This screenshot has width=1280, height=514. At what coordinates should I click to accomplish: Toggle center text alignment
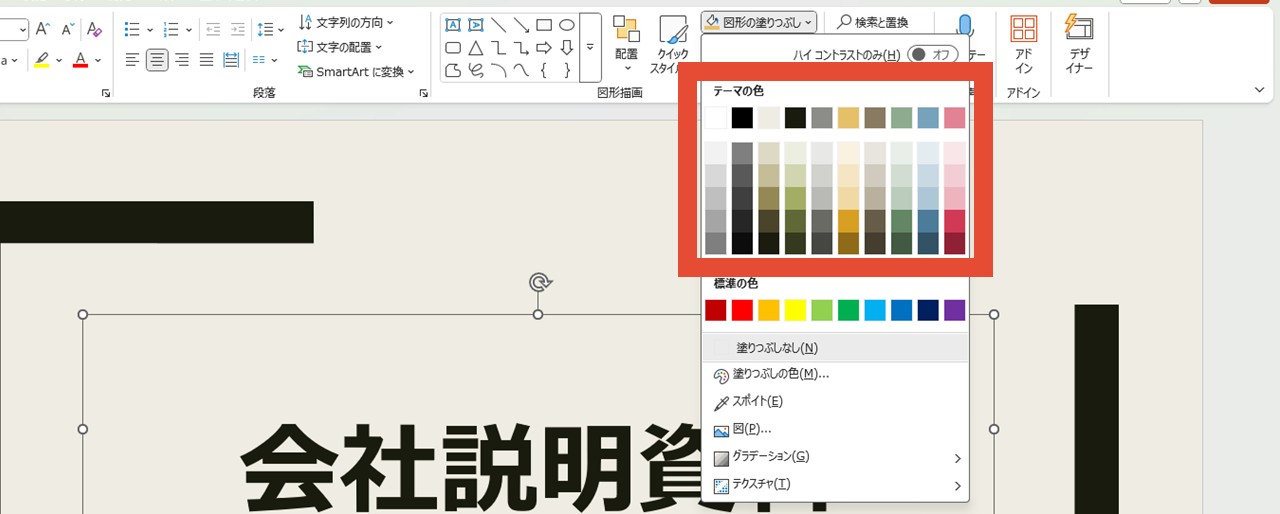157,60
